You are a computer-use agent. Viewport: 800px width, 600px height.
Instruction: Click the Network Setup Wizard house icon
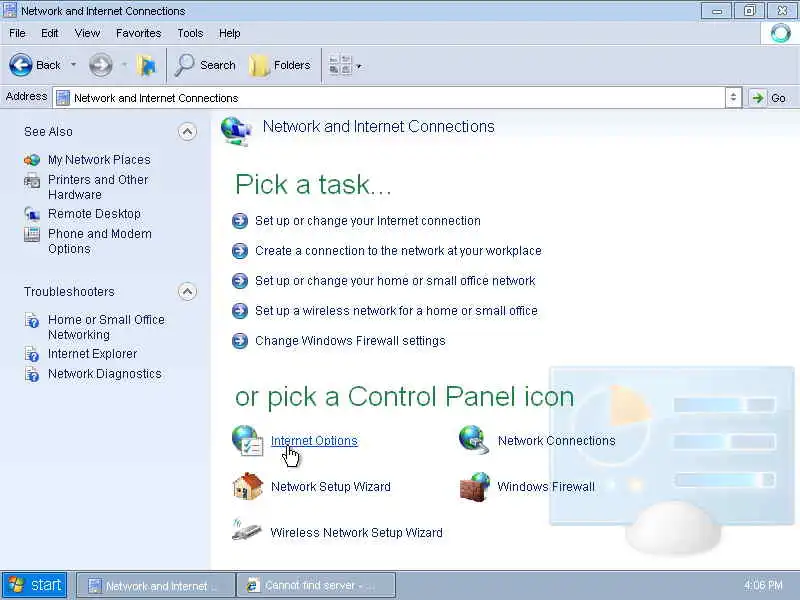pyautogui.click(x=247, y=486)
